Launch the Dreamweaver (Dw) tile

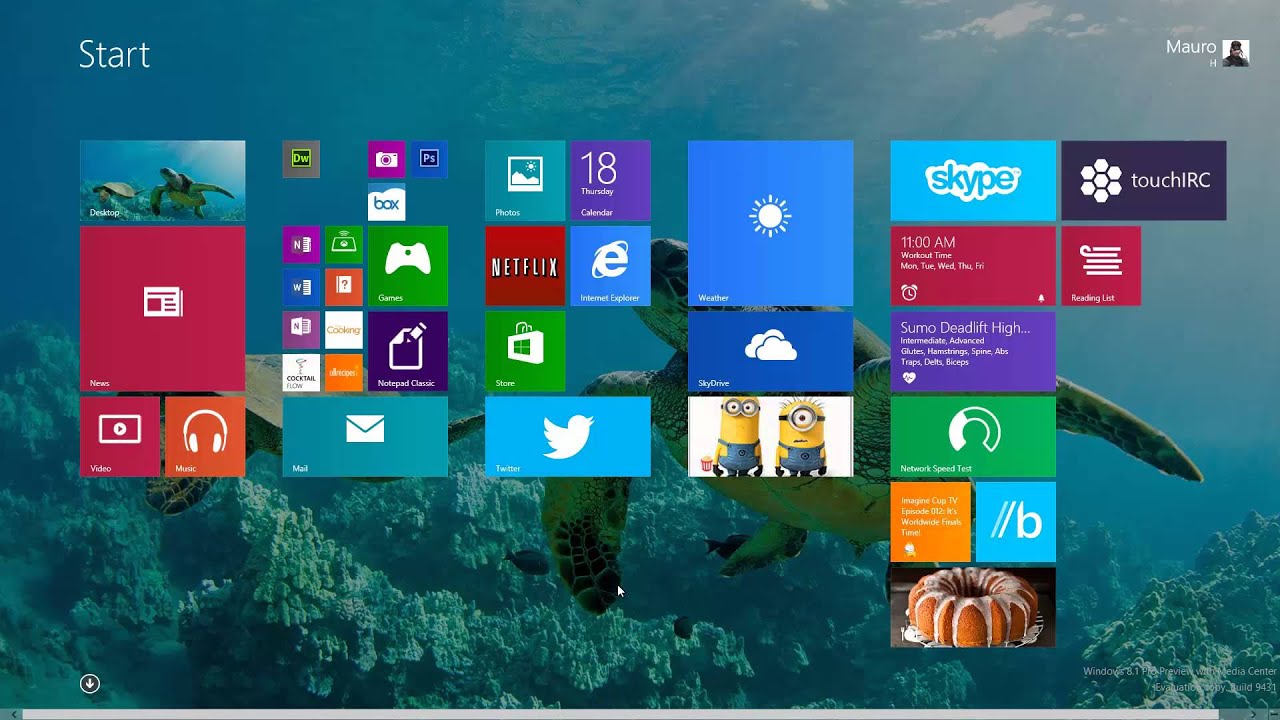[301, 159]
